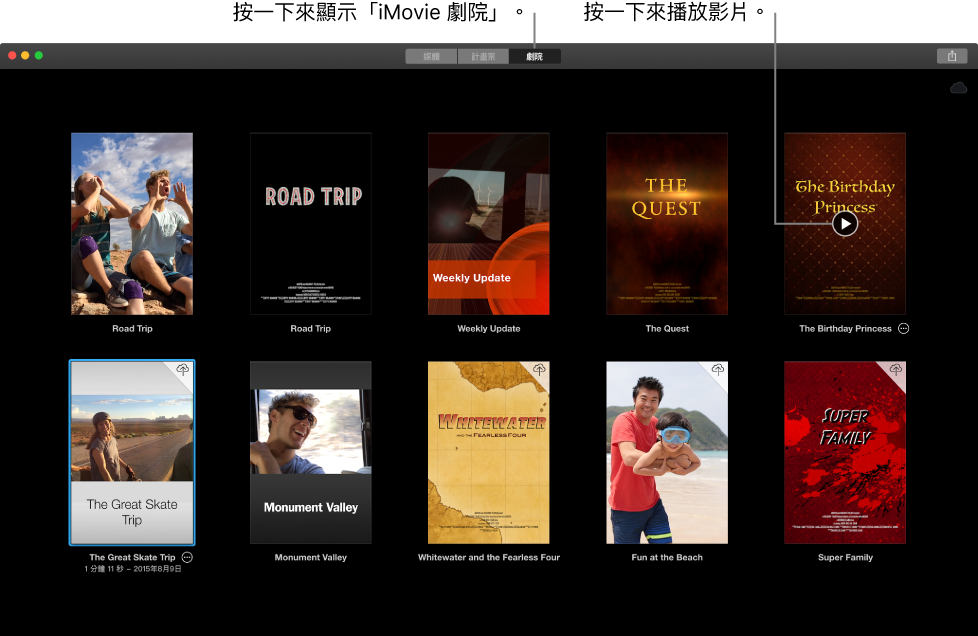The height and width of the screenshot is (636, 978).
Task: Click the iCloud upload badge on Whitewater and the Fearless Four
Action: pos(539,371)
